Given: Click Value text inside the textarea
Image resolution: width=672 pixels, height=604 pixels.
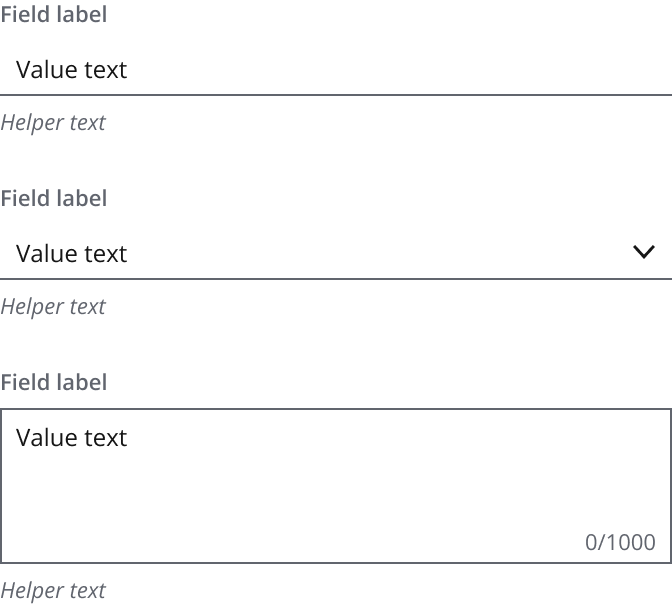Looking at the screenshot, I should [x=72, y=438].
